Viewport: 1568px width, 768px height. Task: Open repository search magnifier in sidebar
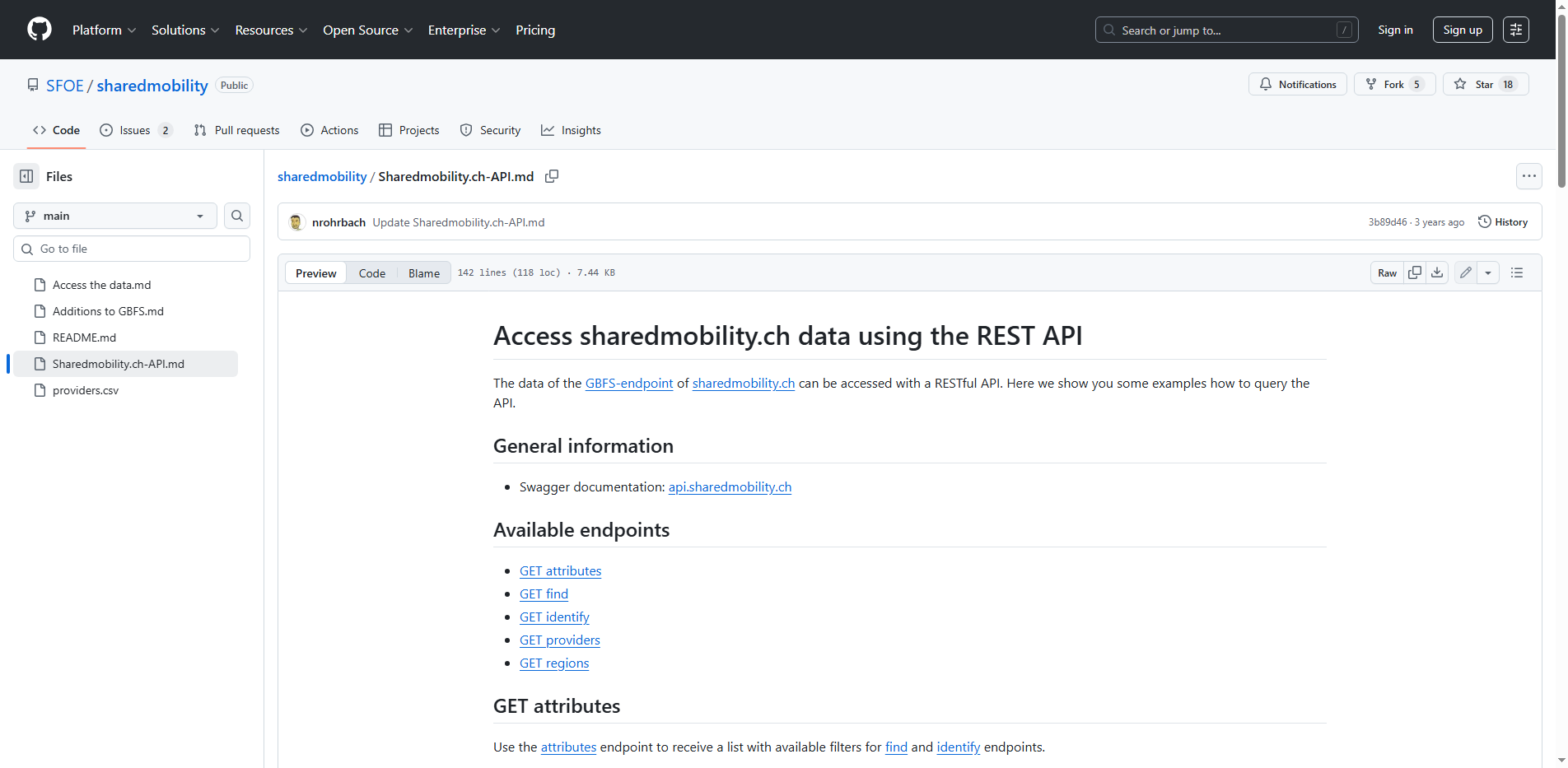point(236,216)
